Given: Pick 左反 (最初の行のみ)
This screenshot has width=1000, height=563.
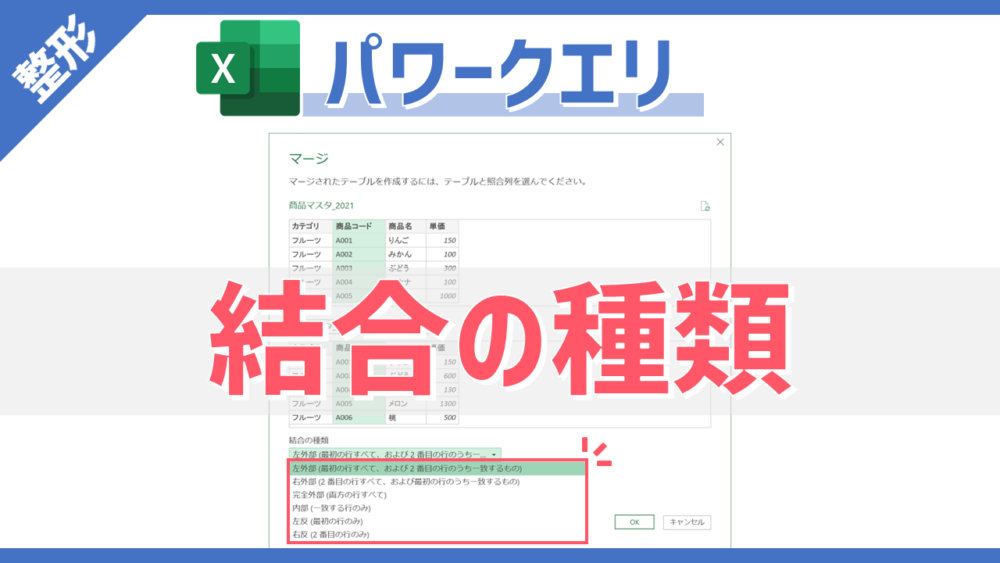Looking at the screenshot, I should (437, 521).
